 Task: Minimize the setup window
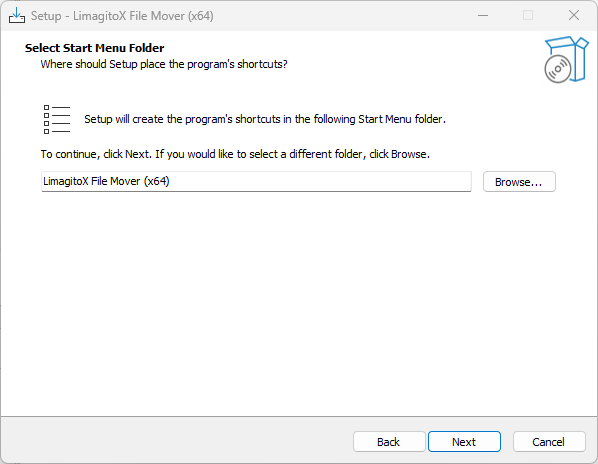pyautogui.click(x=483, y=16)
